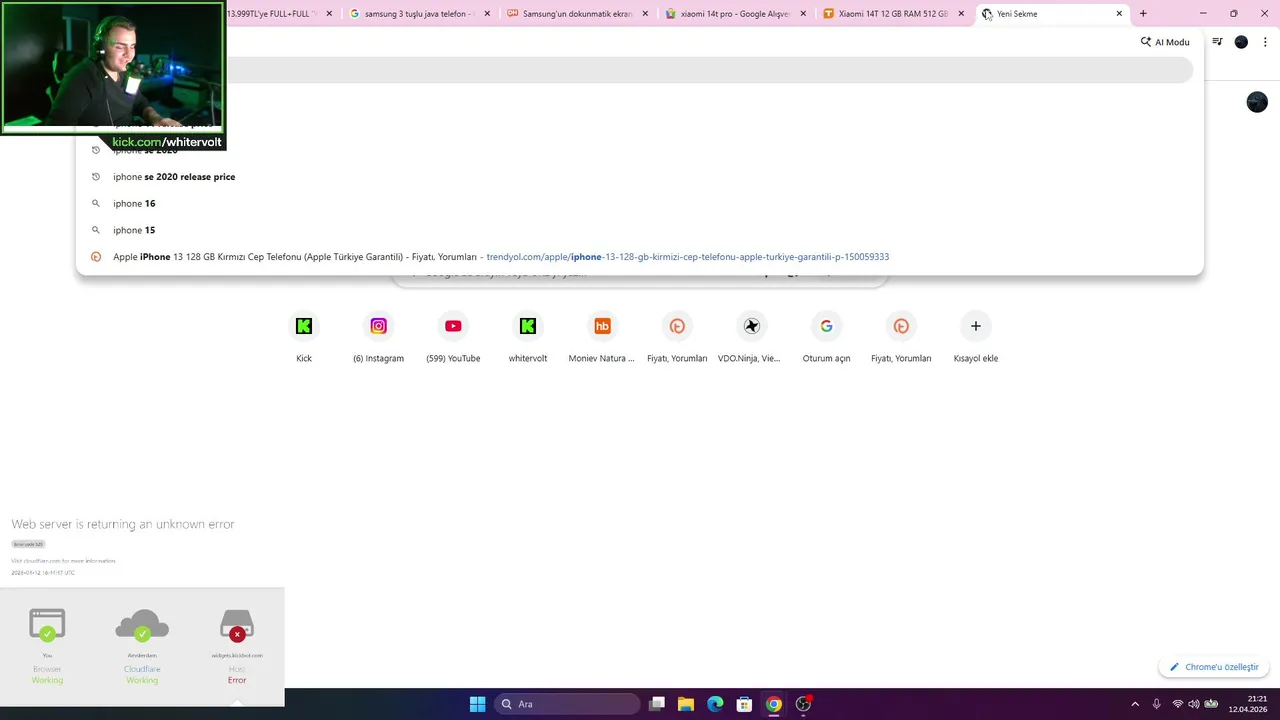Viewport: 1280px width, 720px height.
Task: Open the volume tray icon
Action: point(1193,704)
